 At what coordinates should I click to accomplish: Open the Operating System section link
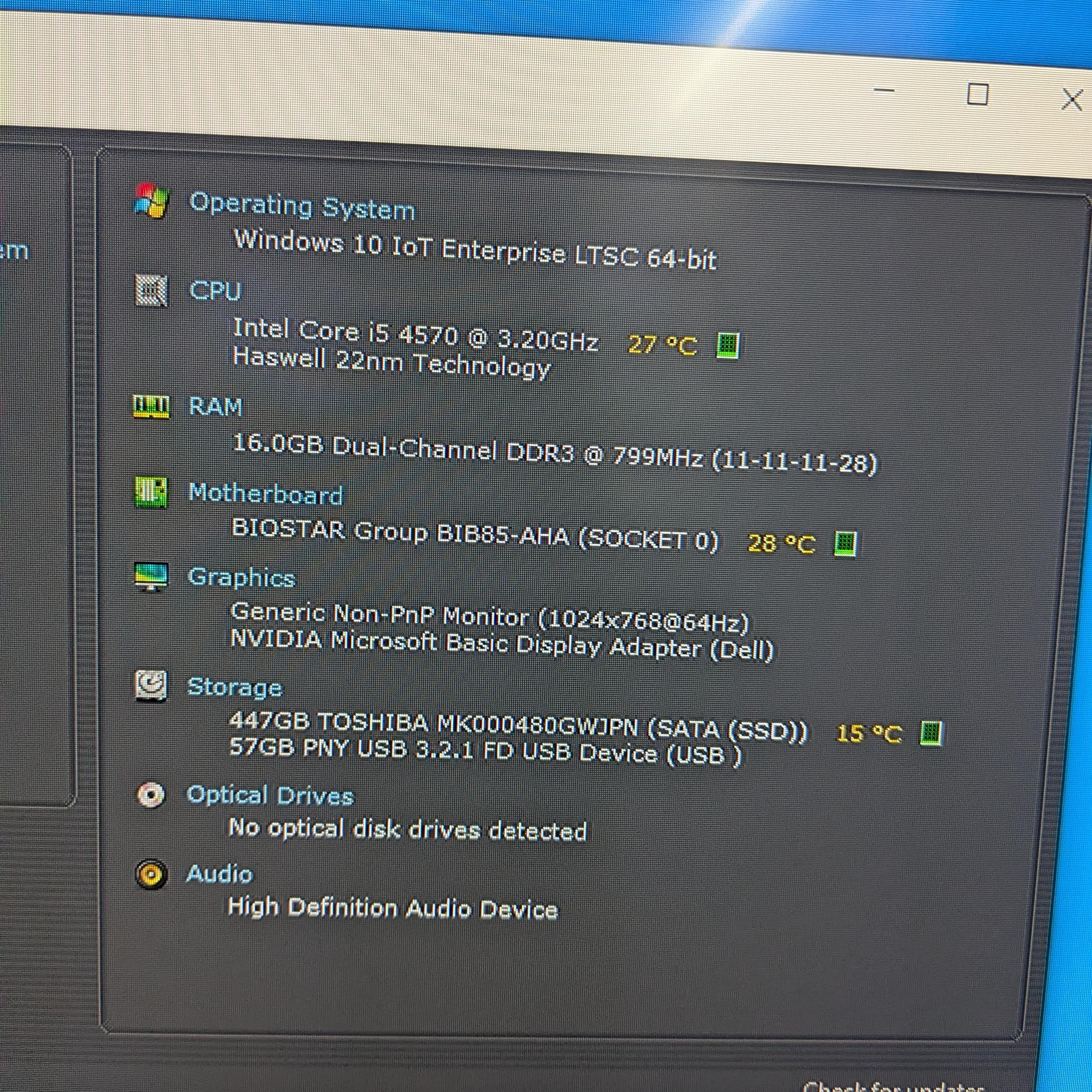[x=302, y=206]
